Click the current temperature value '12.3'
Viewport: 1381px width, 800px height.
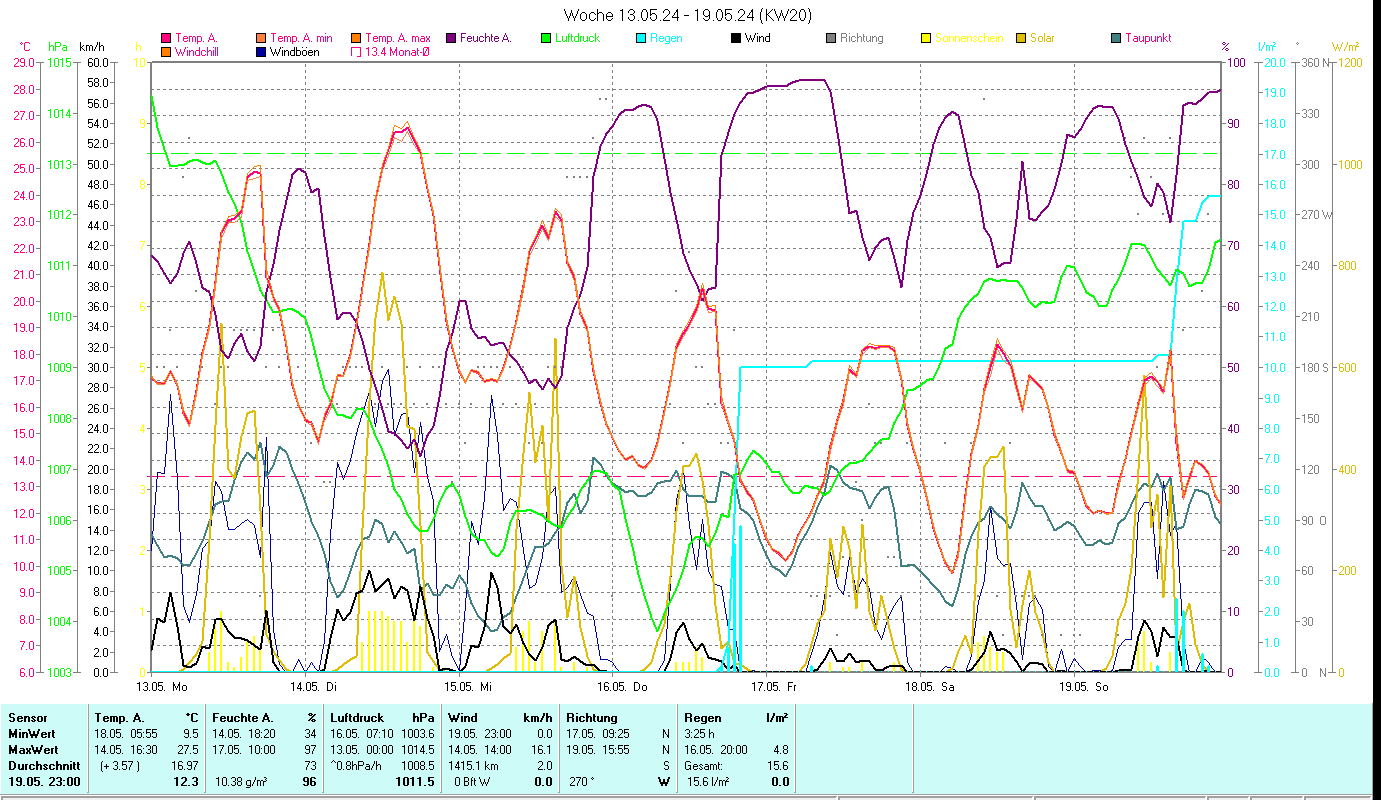tap(187, 782)
